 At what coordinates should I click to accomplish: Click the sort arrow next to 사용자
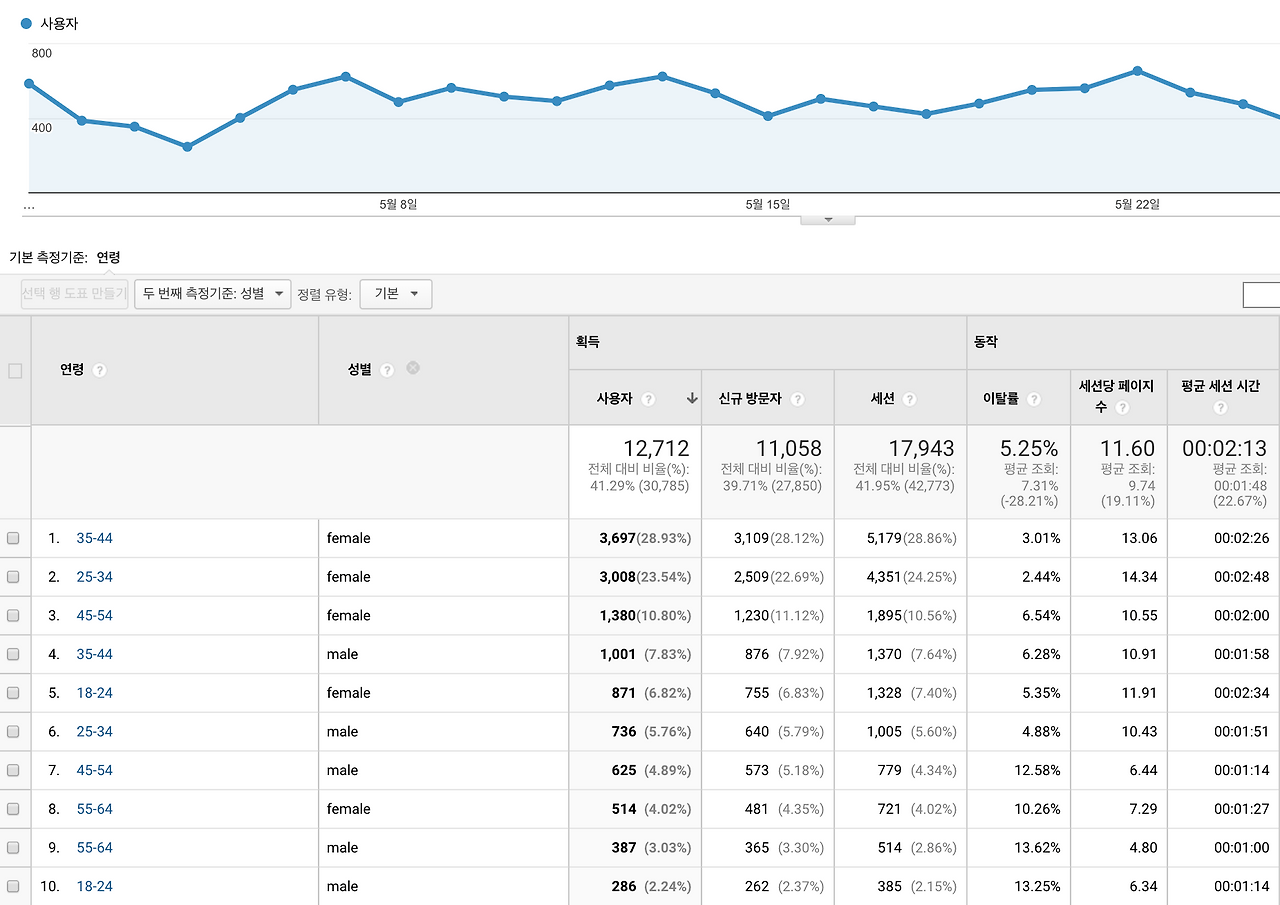click(692, 398)
